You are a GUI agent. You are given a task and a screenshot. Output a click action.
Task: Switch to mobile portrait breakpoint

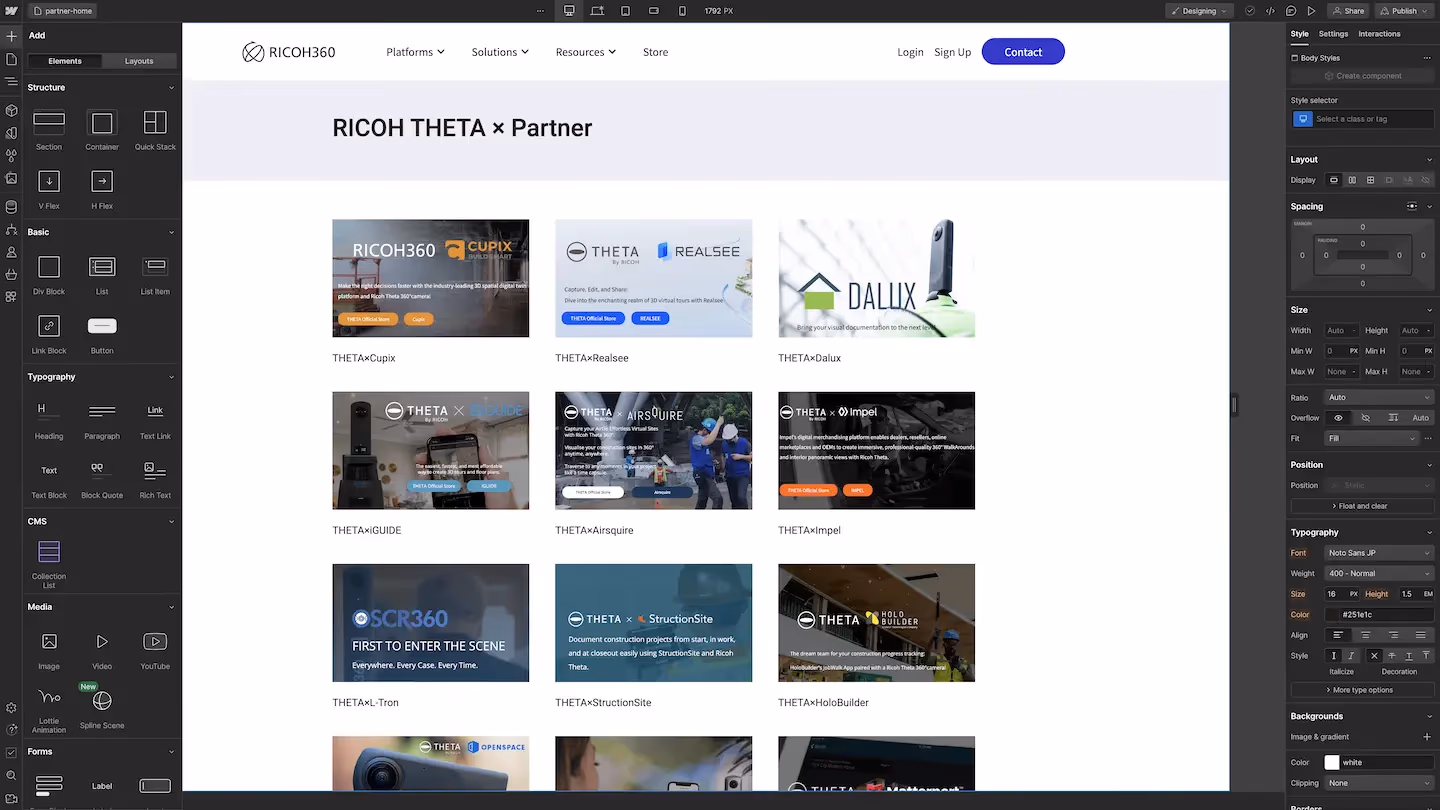point(683,11)
